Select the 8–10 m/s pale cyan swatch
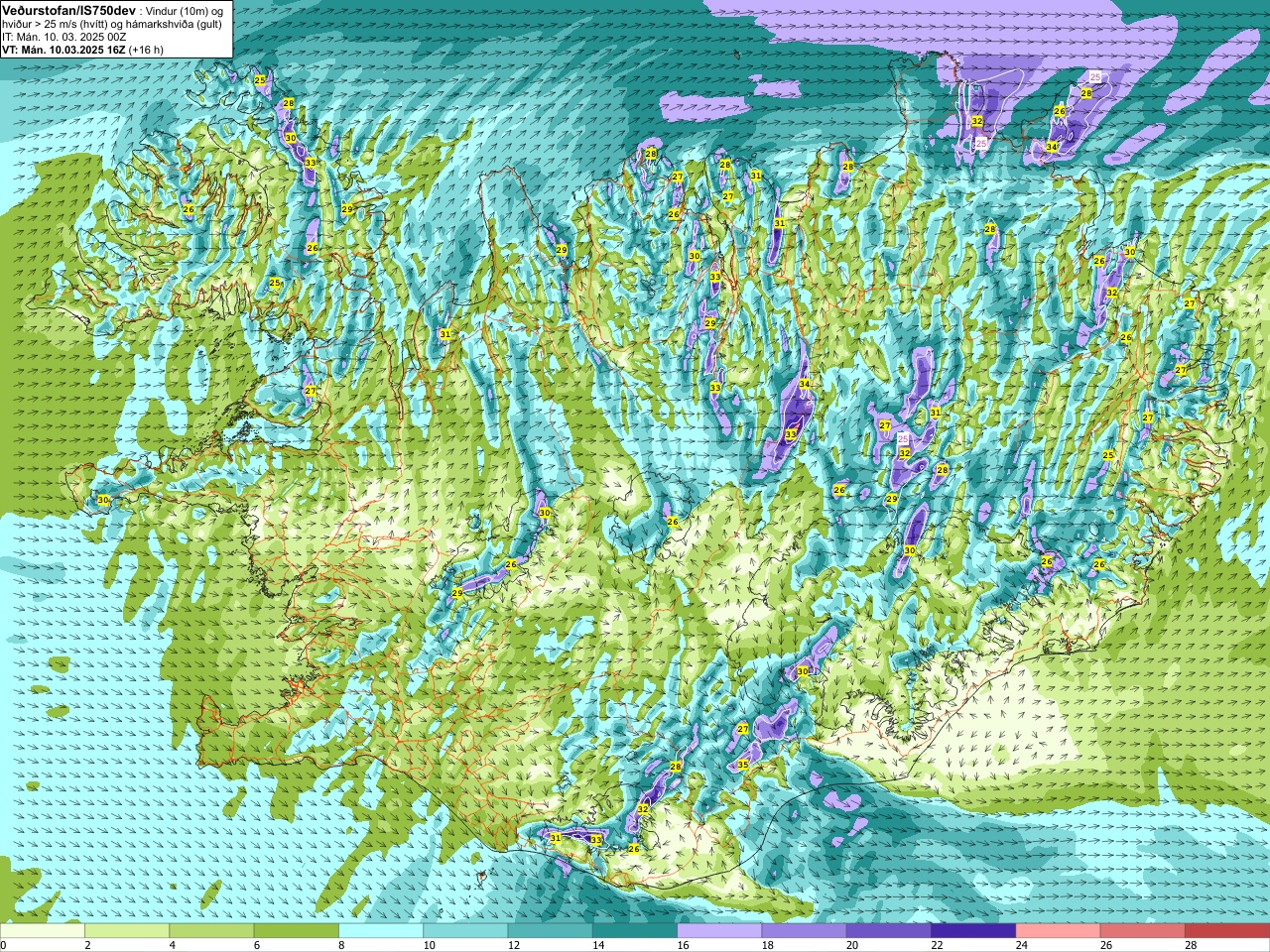 [381, 930]
